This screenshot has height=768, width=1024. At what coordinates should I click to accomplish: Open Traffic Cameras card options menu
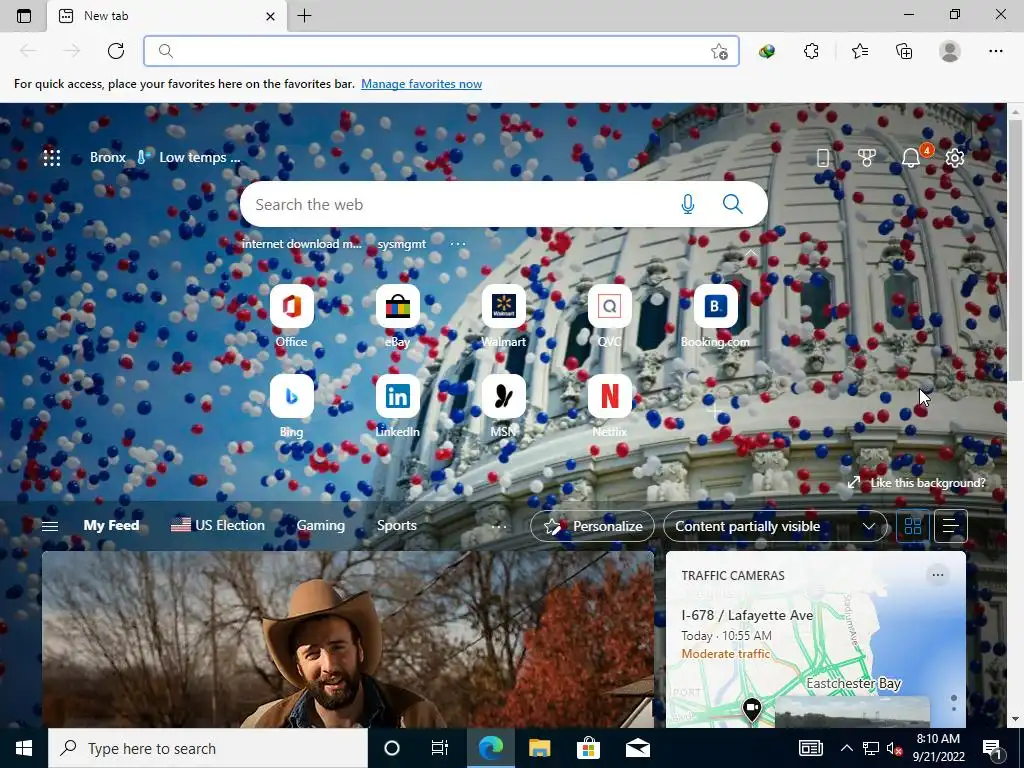click(938, 575)
